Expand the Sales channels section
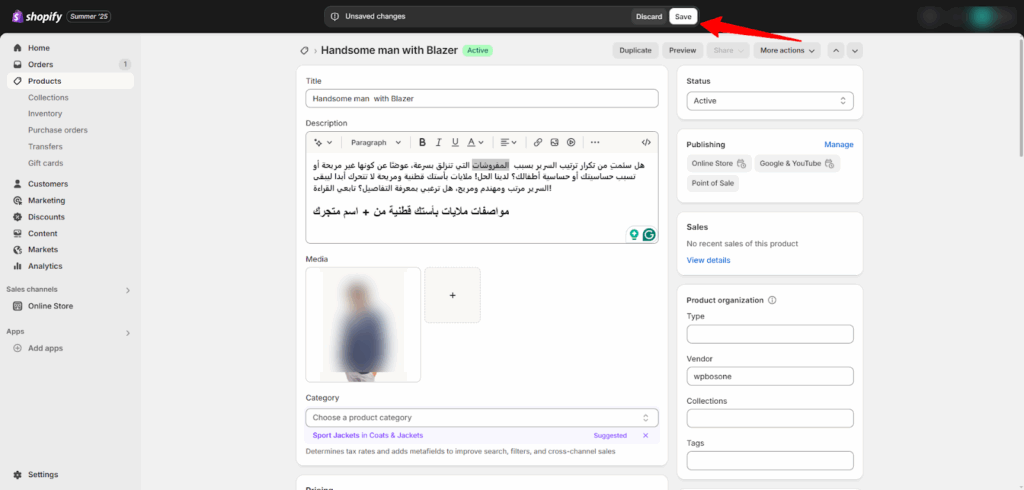Image resolution: width=1024 pixels, height=490 pixels. [127, 290]
